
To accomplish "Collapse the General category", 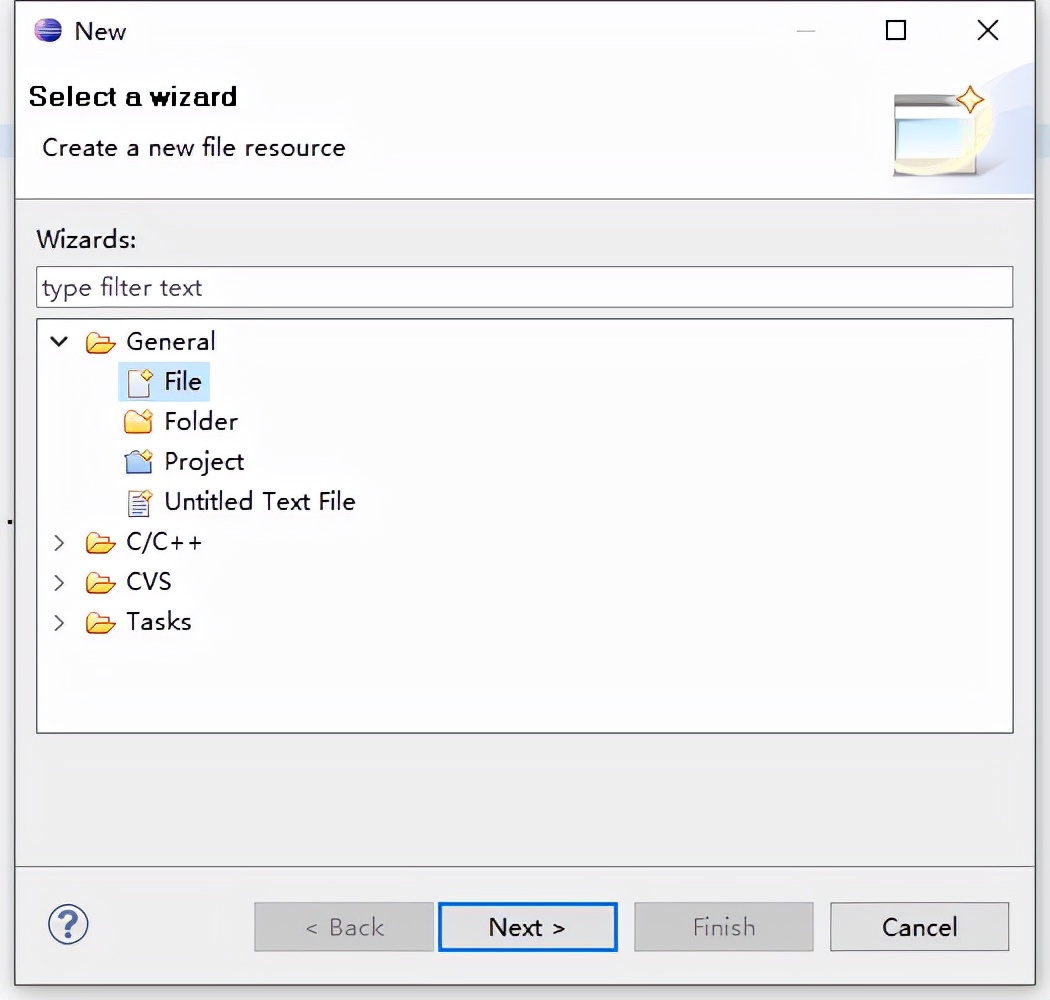I will click(x=60, y=342).
